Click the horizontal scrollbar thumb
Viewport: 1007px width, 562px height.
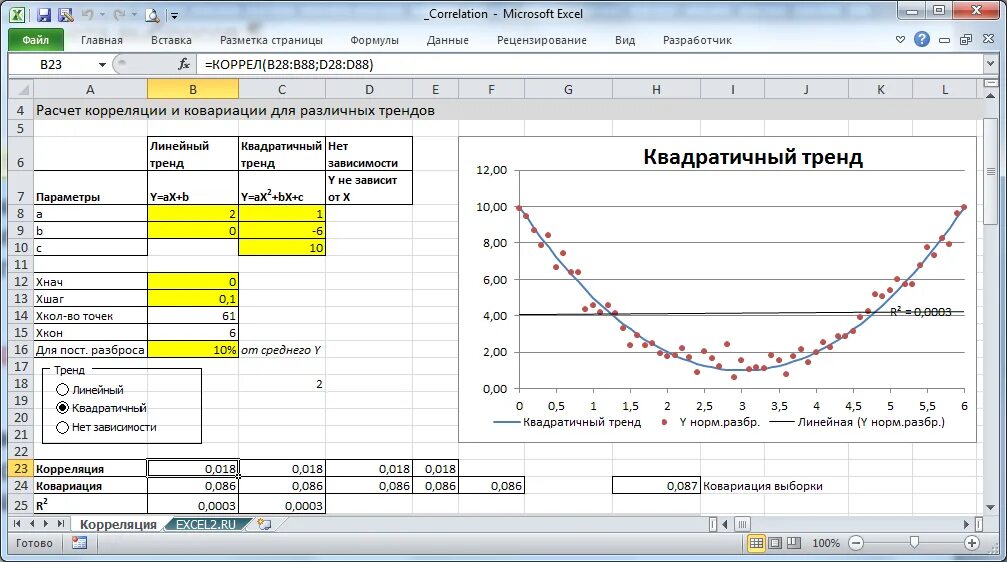coord(742,524)
